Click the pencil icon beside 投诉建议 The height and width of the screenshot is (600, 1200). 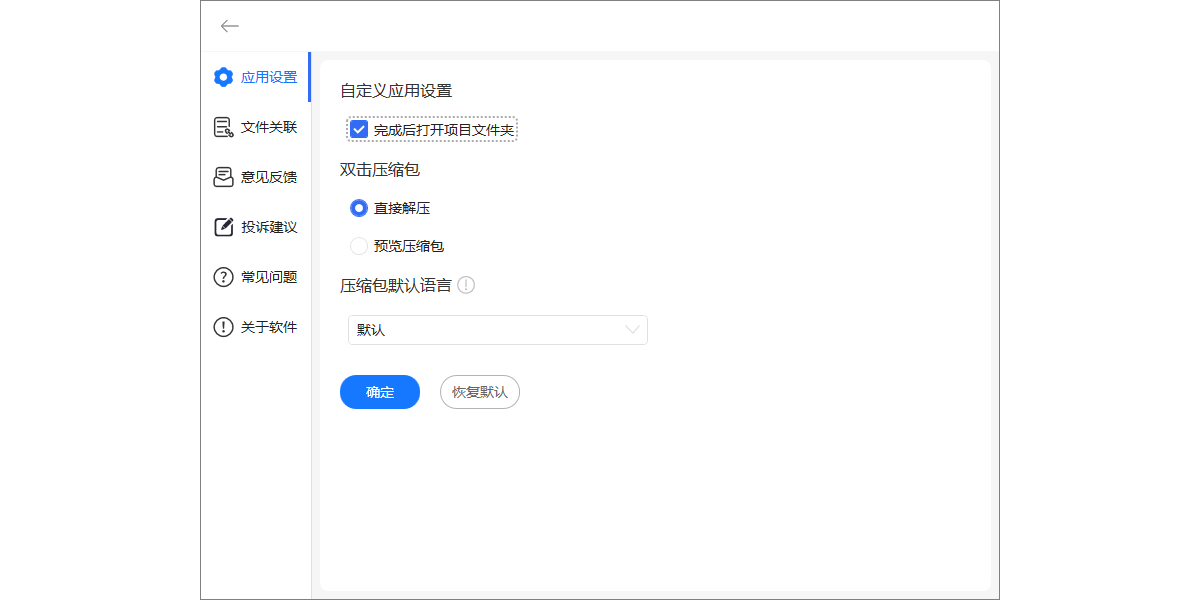(223, 227)
